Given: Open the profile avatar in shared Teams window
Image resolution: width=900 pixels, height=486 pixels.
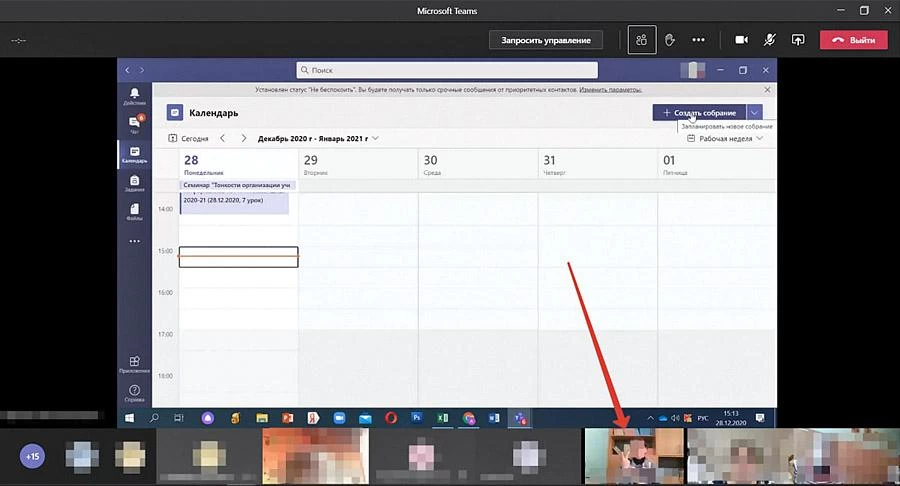Looking at the screenshot, I should (692, 70).
